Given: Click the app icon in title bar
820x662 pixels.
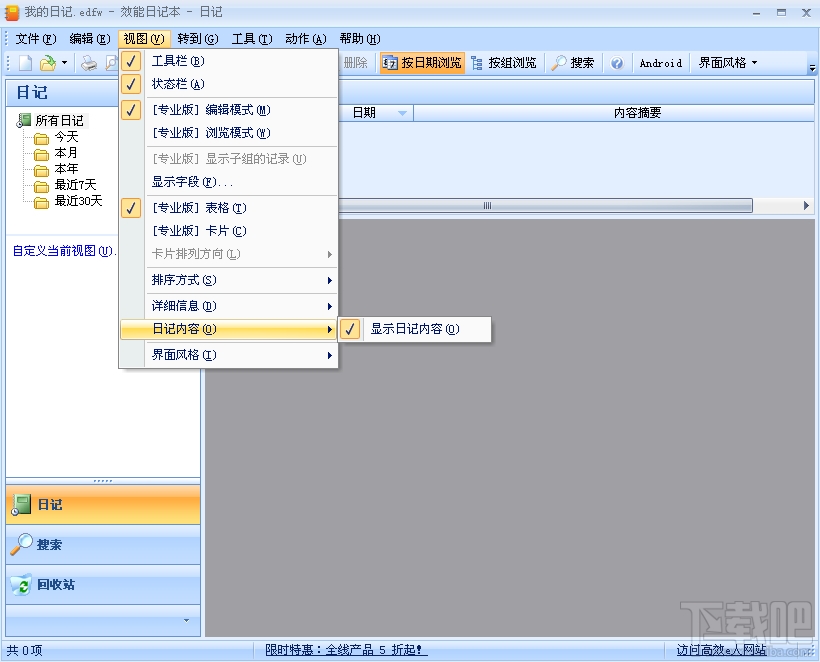Looking at the screenshot, I should tap(12, 13).
